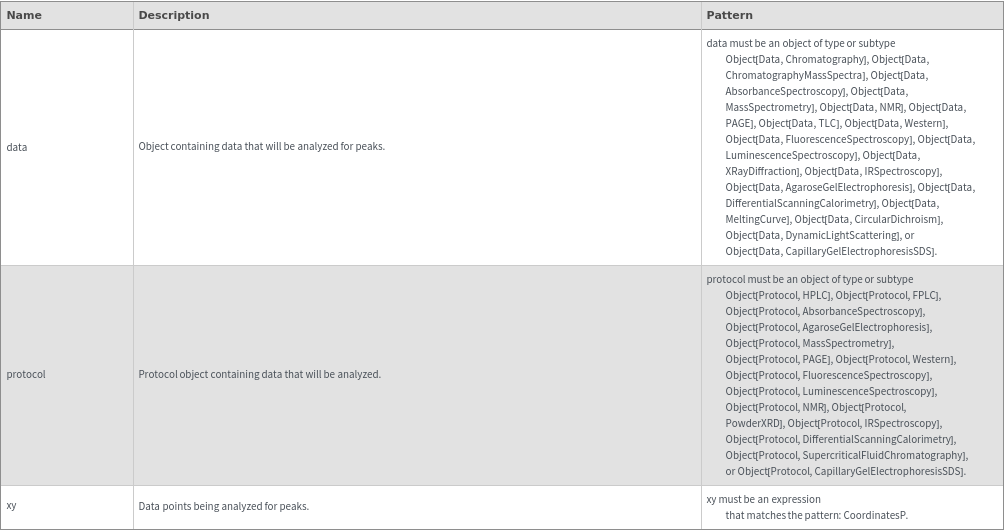This screenshot has width=1004, height=532.
Task: Click the Object[Data, DynamicLightScattering] entry
Action: pos(812,235)
